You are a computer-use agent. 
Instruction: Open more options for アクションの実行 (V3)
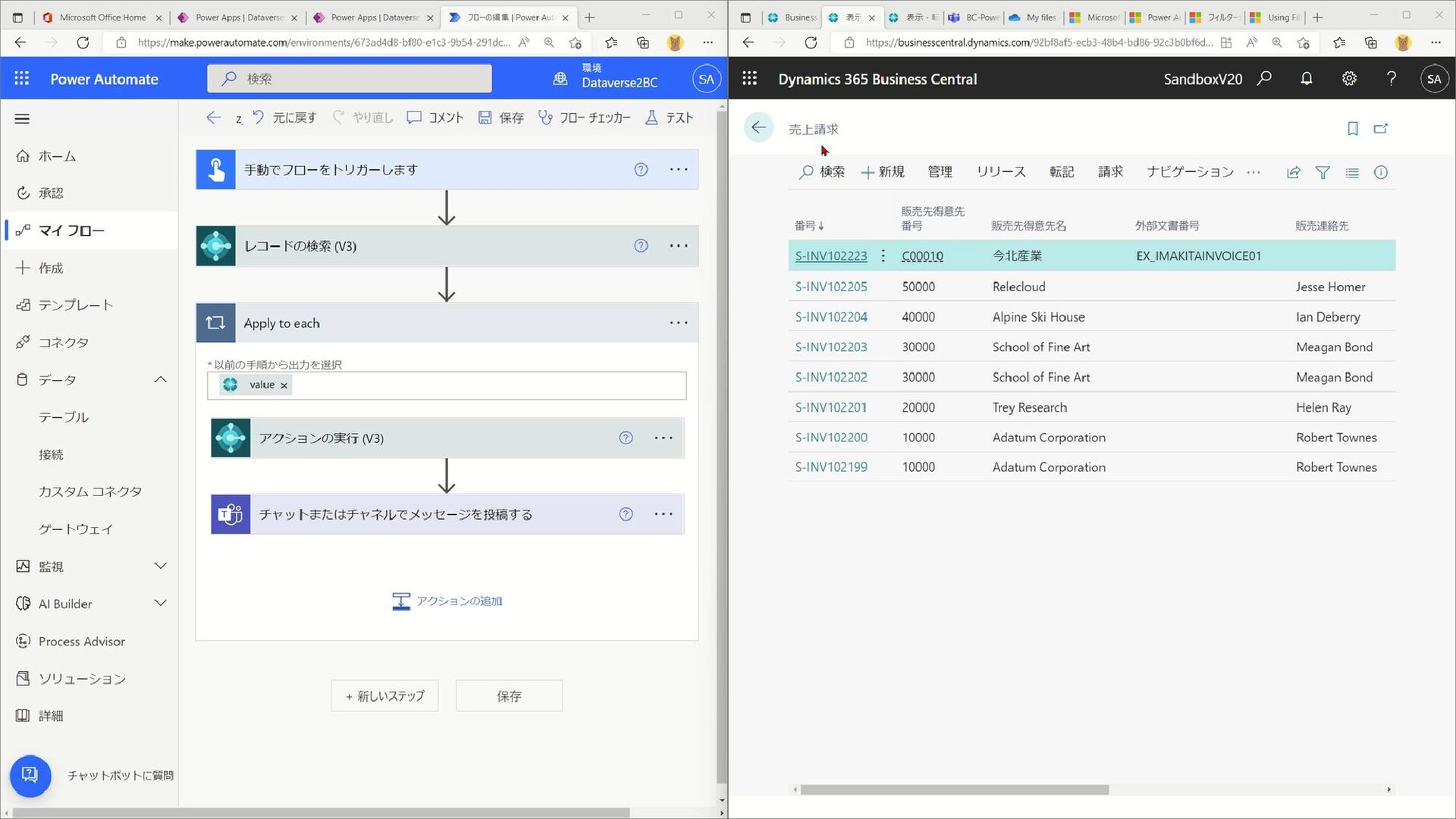(x=664, y=438)
